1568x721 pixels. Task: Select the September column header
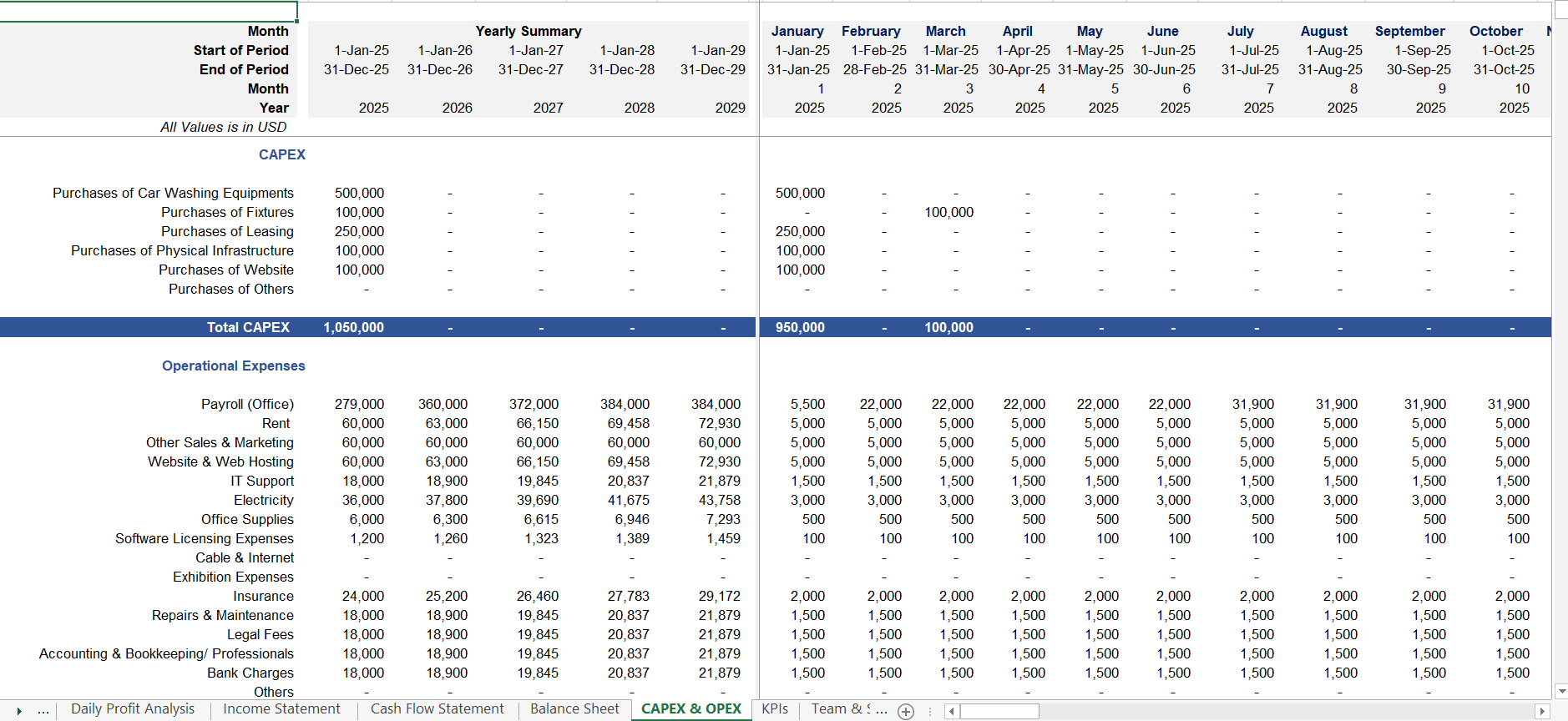click(1409, 31)
